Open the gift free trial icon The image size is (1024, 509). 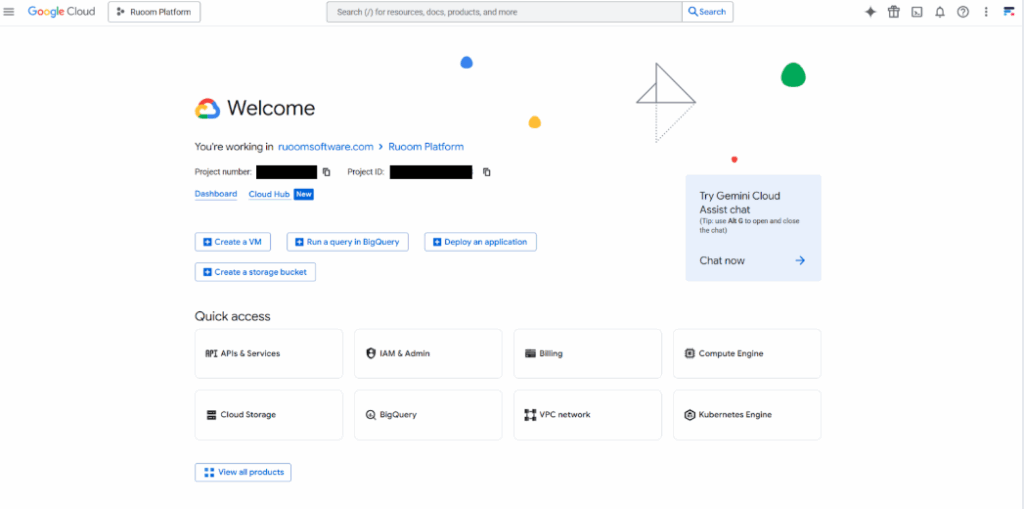click(893, 12)
